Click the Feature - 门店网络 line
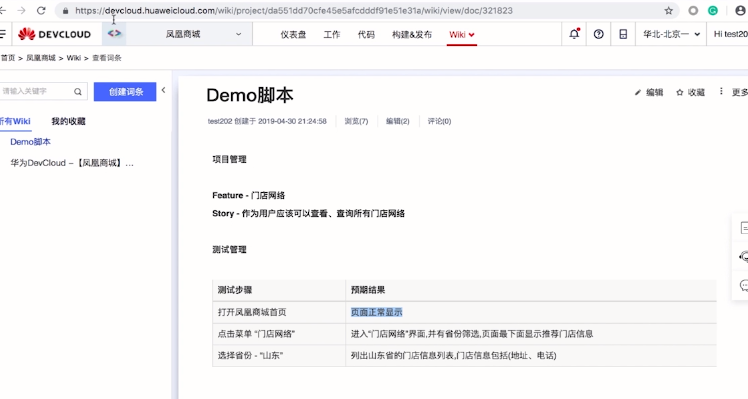Screen dimensions: 748x399 pos(249,195)
